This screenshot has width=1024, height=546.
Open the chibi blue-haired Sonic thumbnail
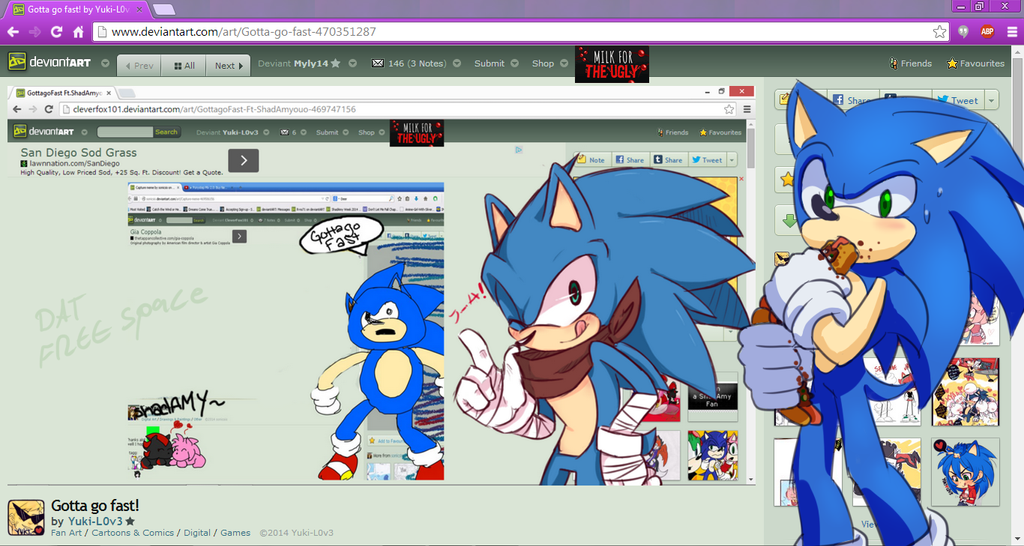965,472
